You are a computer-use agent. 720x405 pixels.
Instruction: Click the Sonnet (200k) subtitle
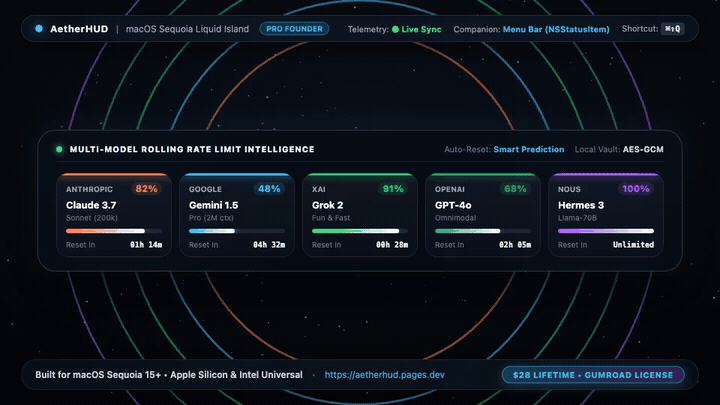92,218
